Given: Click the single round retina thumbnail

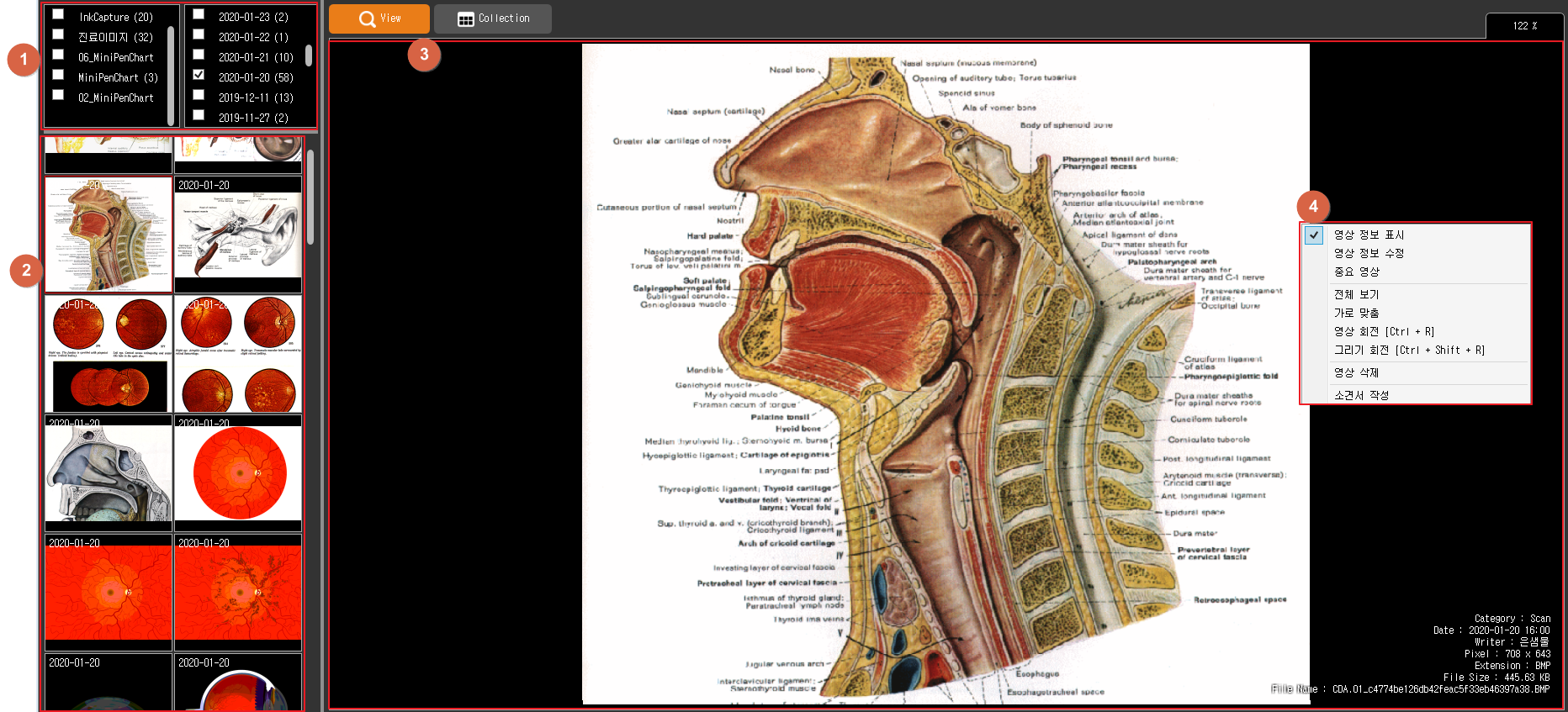Looking at the screenshot, I should [x=238, y=472].
